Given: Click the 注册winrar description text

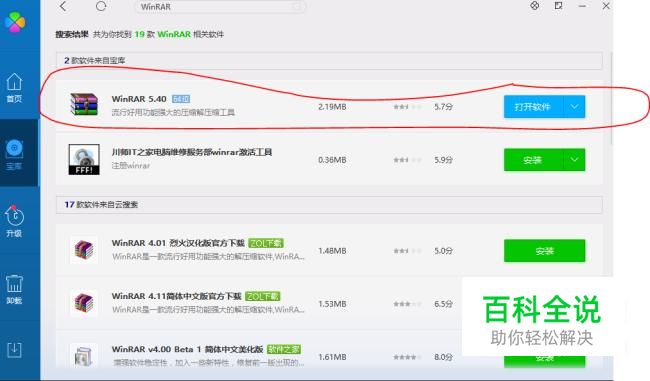Looking at the screenshot, I should (x=131, y=166).
